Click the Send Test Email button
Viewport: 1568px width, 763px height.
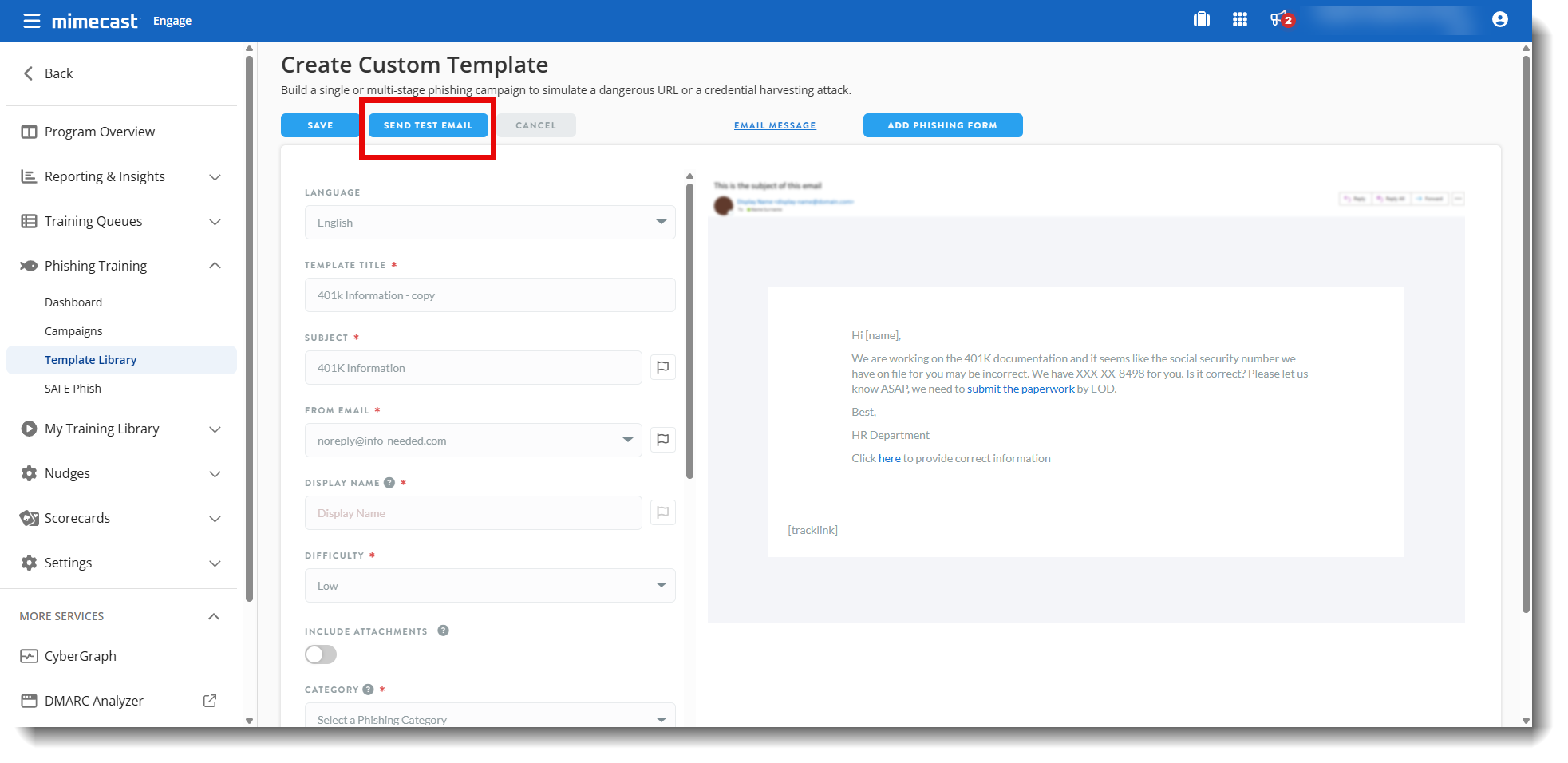[428, 125]
